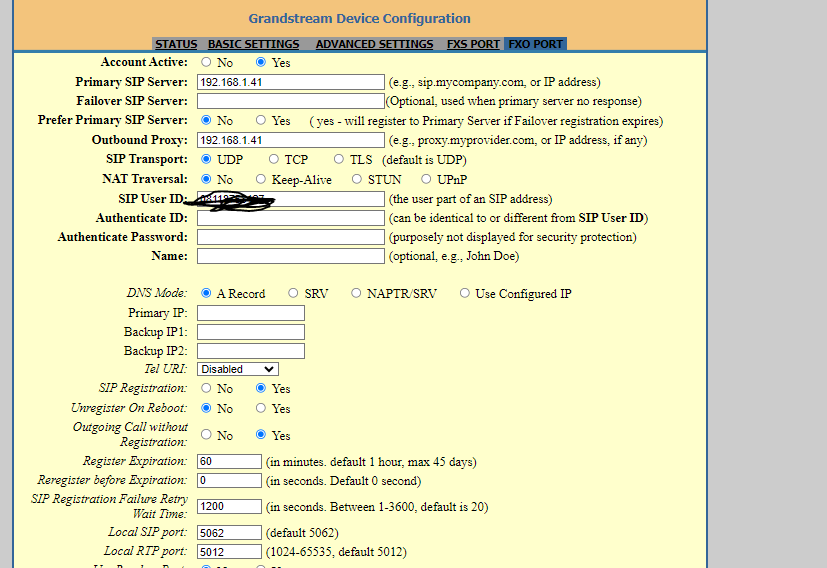Open the FXS PORT tab
This screenshot has width=827, height=568.
473,44
